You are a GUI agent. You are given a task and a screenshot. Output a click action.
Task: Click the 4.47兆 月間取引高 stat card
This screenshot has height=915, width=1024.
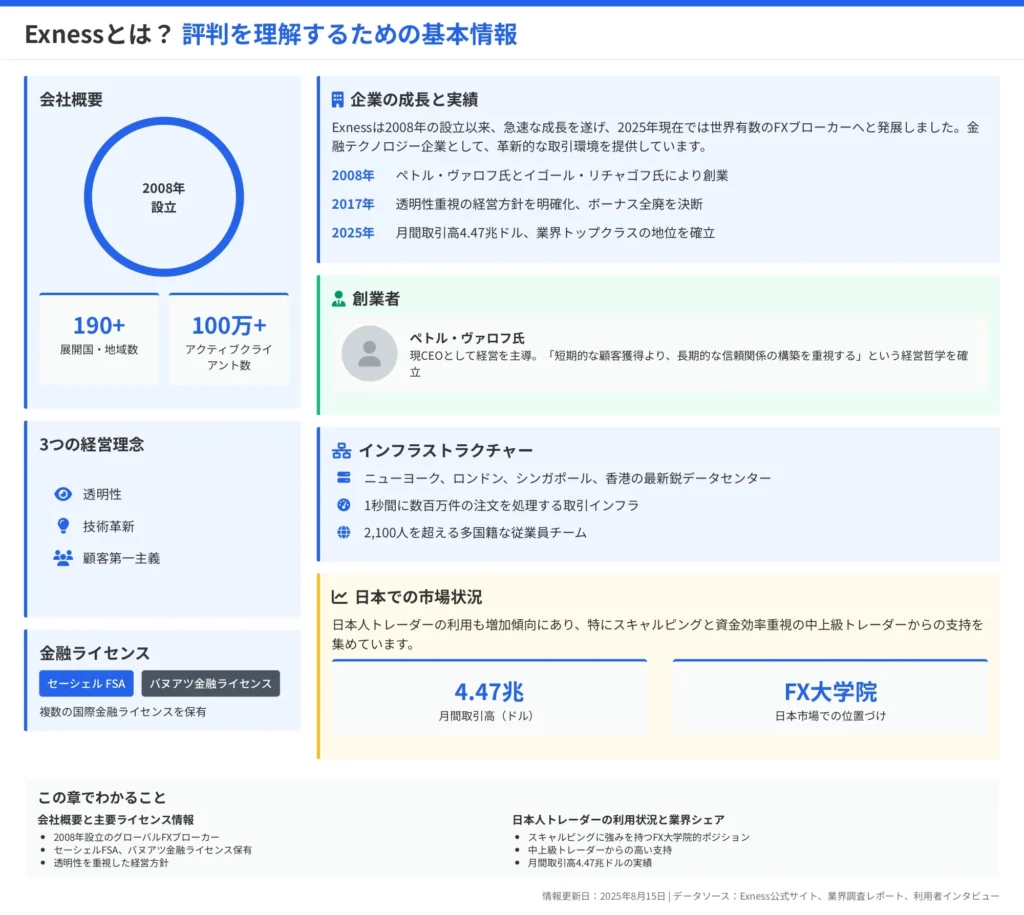click(x=489, y=696)
